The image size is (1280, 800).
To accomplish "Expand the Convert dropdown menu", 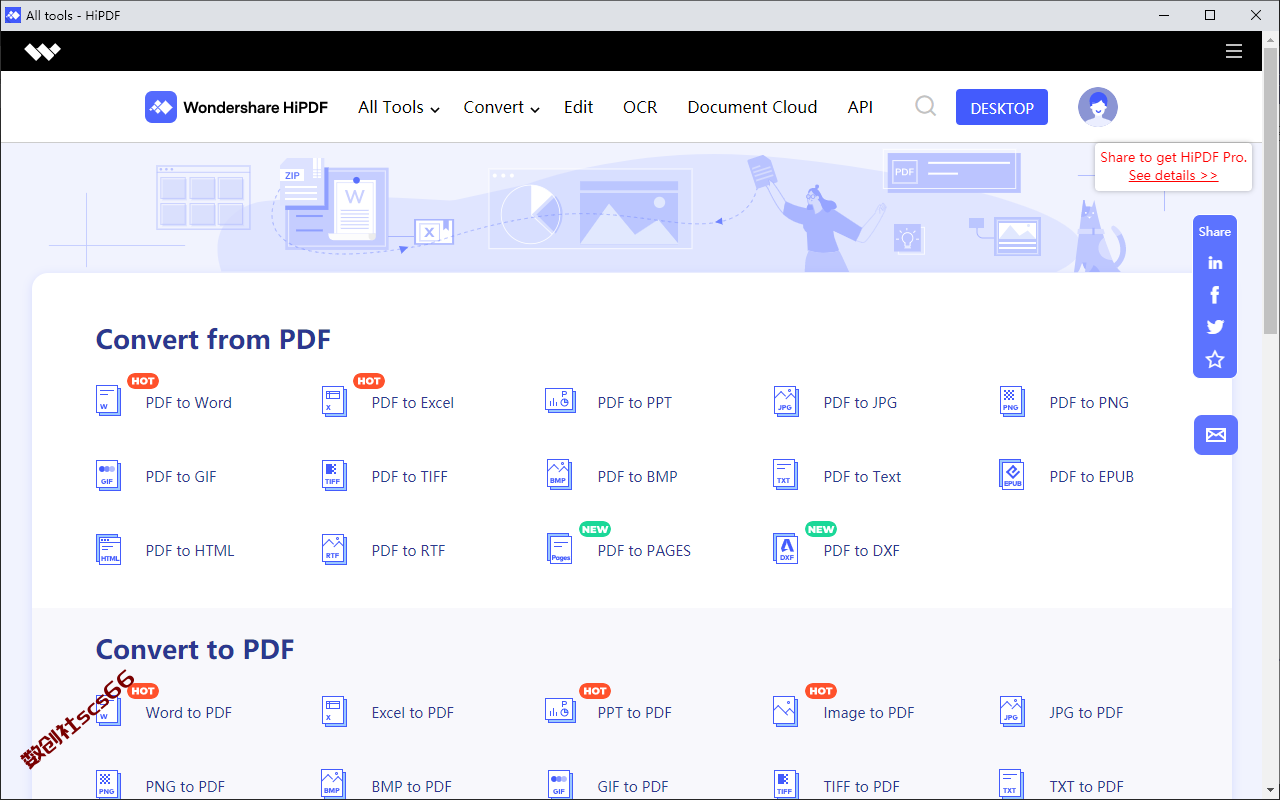I will (502, 107).
